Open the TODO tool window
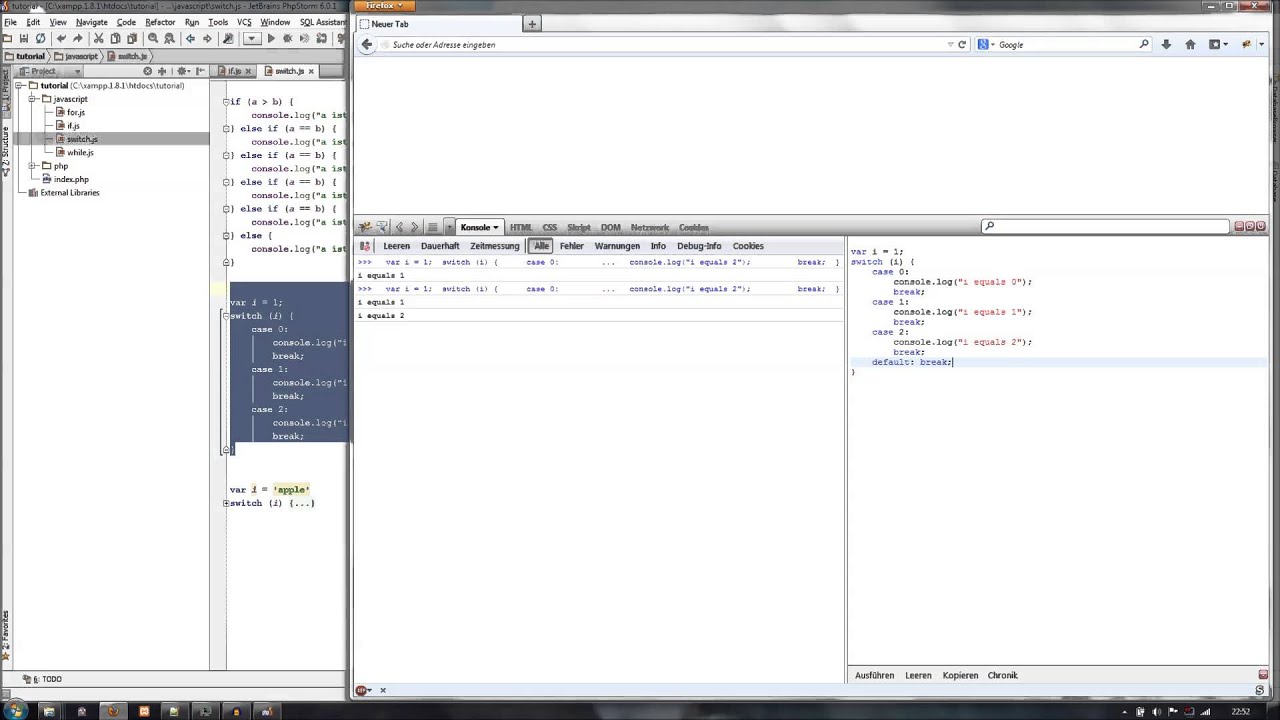 [x=46, y=679]
